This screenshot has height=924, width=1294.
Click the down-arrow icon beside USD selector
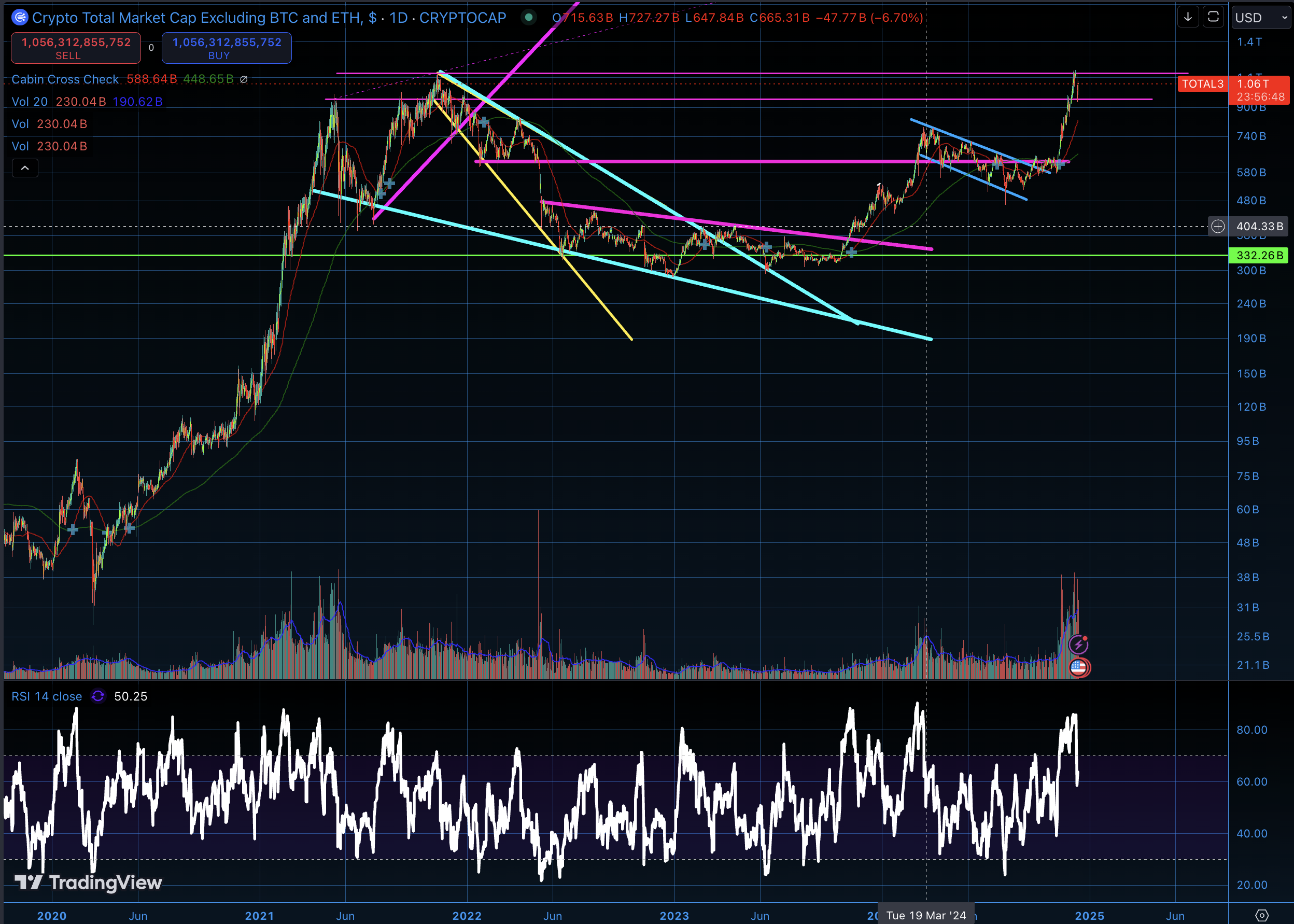[x=1188, y=17]
